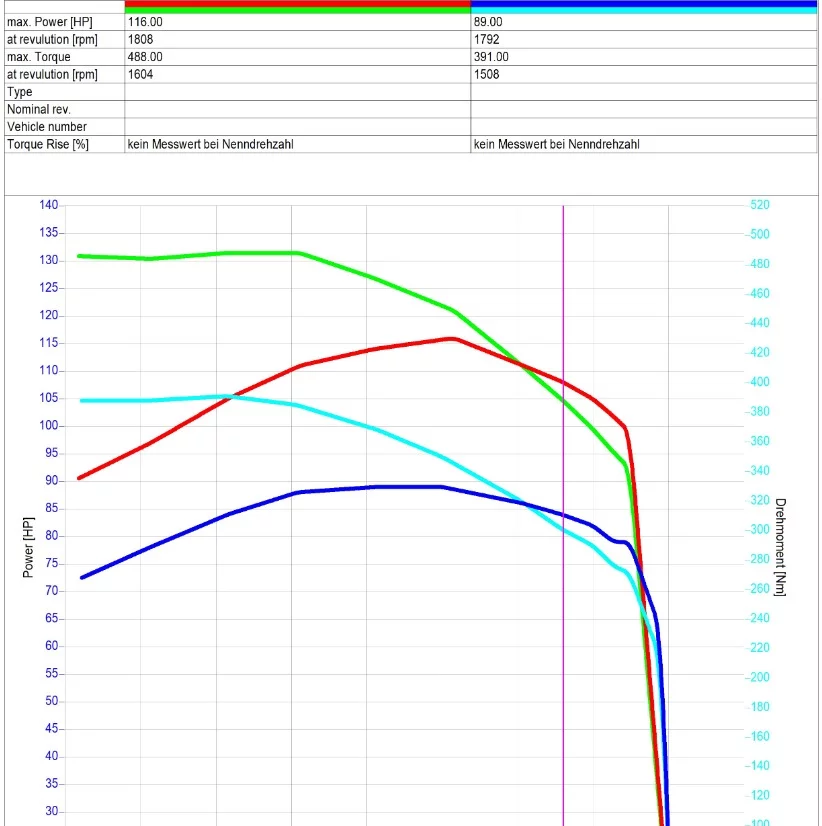Click the empty Nominal rev. field in first column
Viewport: 822px width, 826px height.
pyautogui.click(x=297, y=109)
